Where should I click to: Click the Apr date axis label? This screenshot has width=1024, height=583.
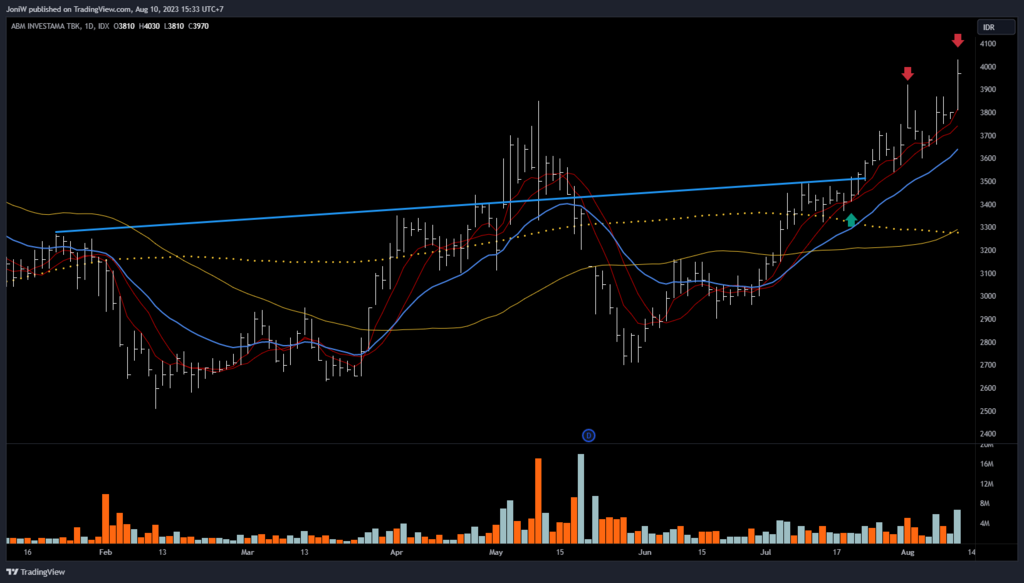click(396, 551)
